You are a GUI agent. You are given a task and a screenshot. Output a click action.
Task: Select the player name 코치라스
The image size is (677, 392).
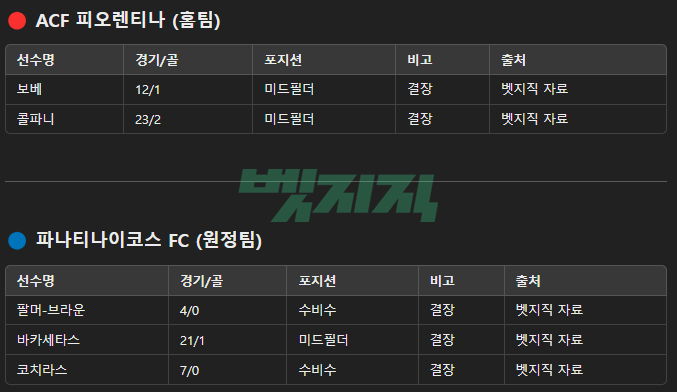point(42,370)
